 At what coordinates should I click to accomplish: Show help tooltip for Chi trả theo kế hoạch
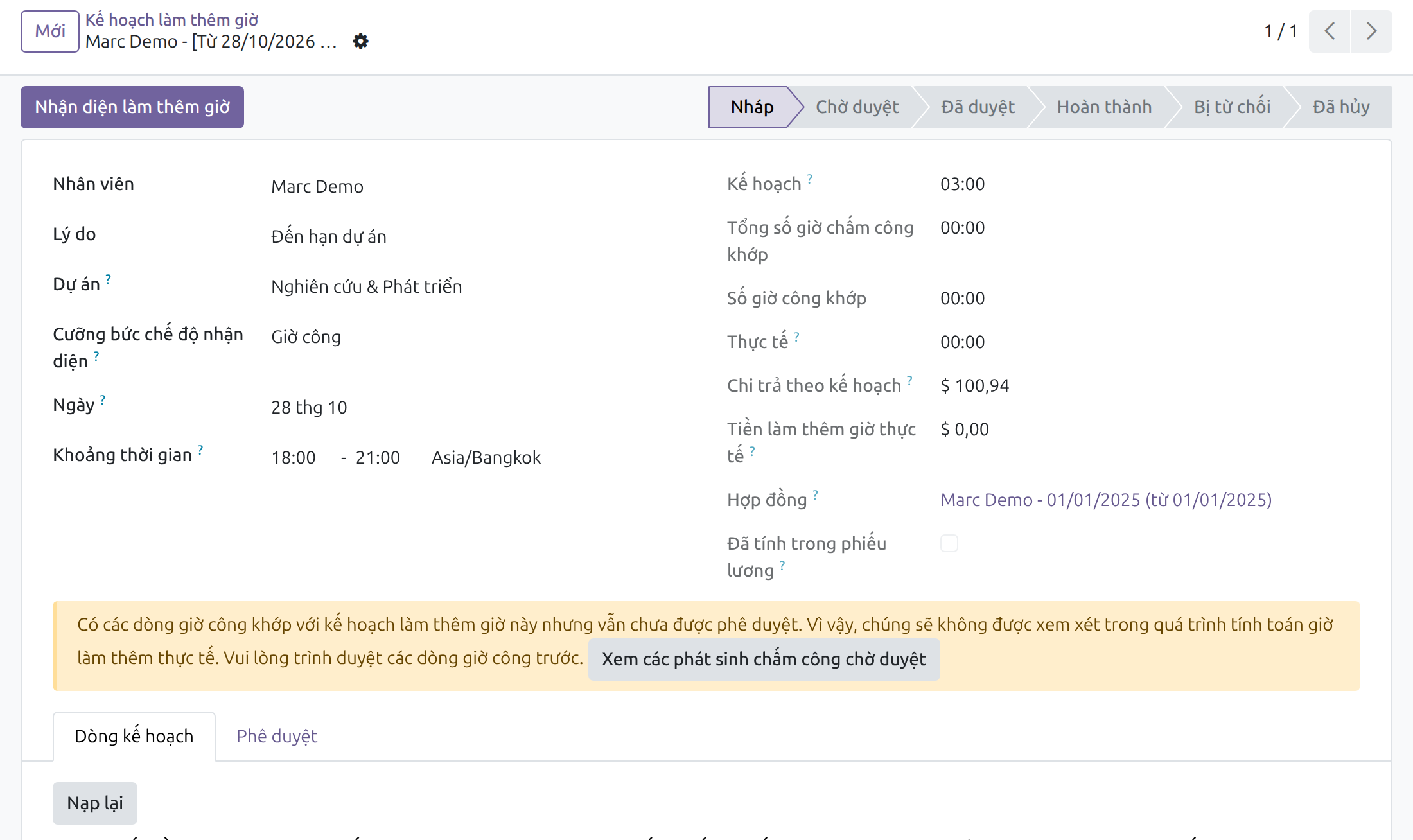[909, 380]
